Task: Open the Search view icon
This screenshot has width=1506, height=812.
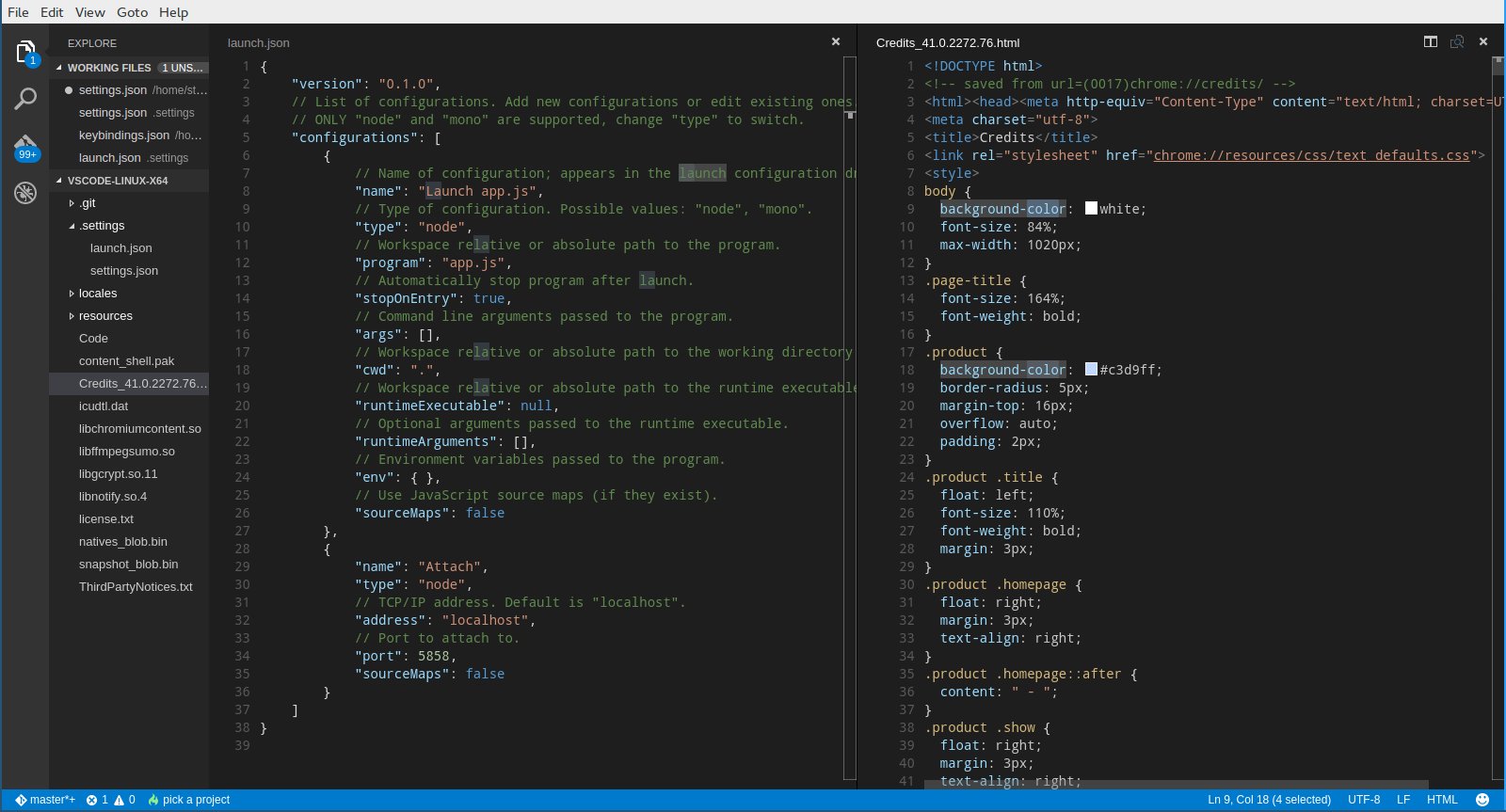Action: 25,98
